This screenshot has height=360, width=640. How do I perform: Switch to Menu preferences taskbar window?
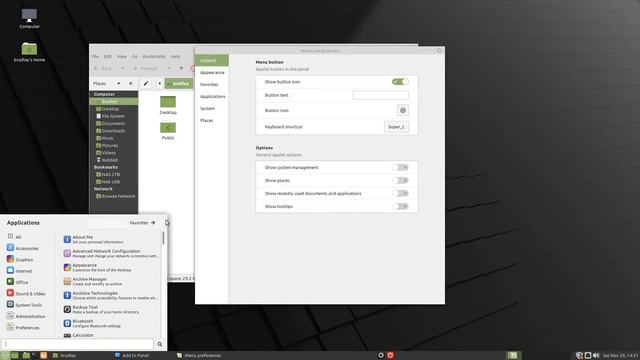pos(199,356)
